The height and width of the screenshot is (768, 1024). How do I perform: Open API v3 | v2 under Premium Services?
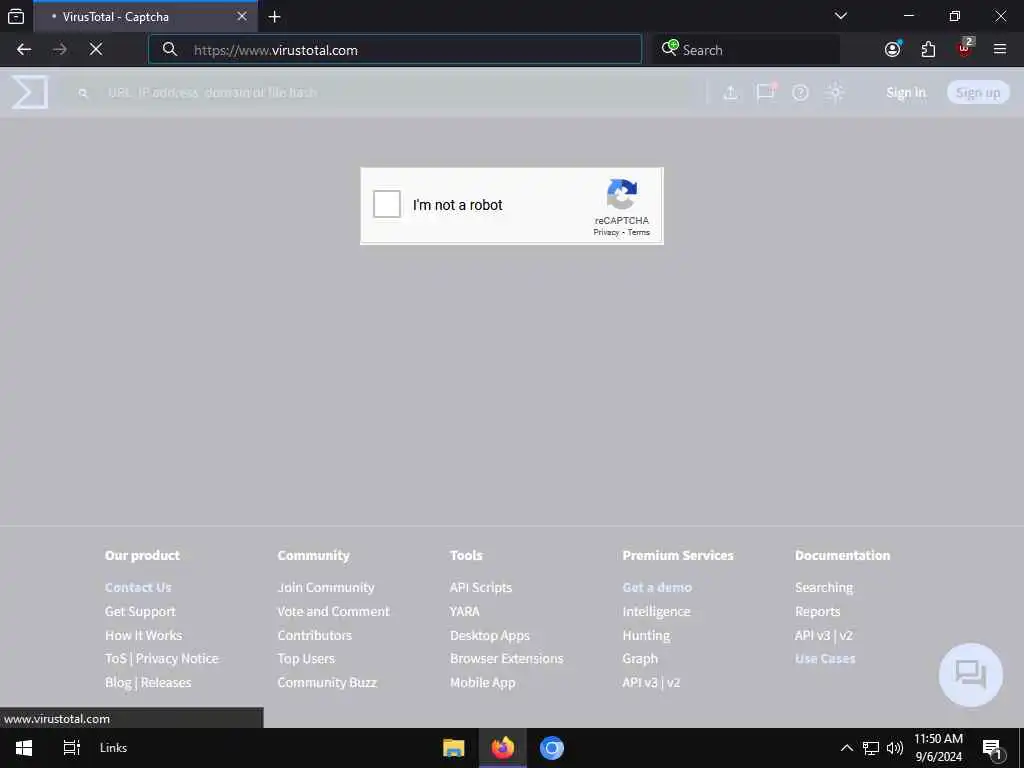(651, 682)
